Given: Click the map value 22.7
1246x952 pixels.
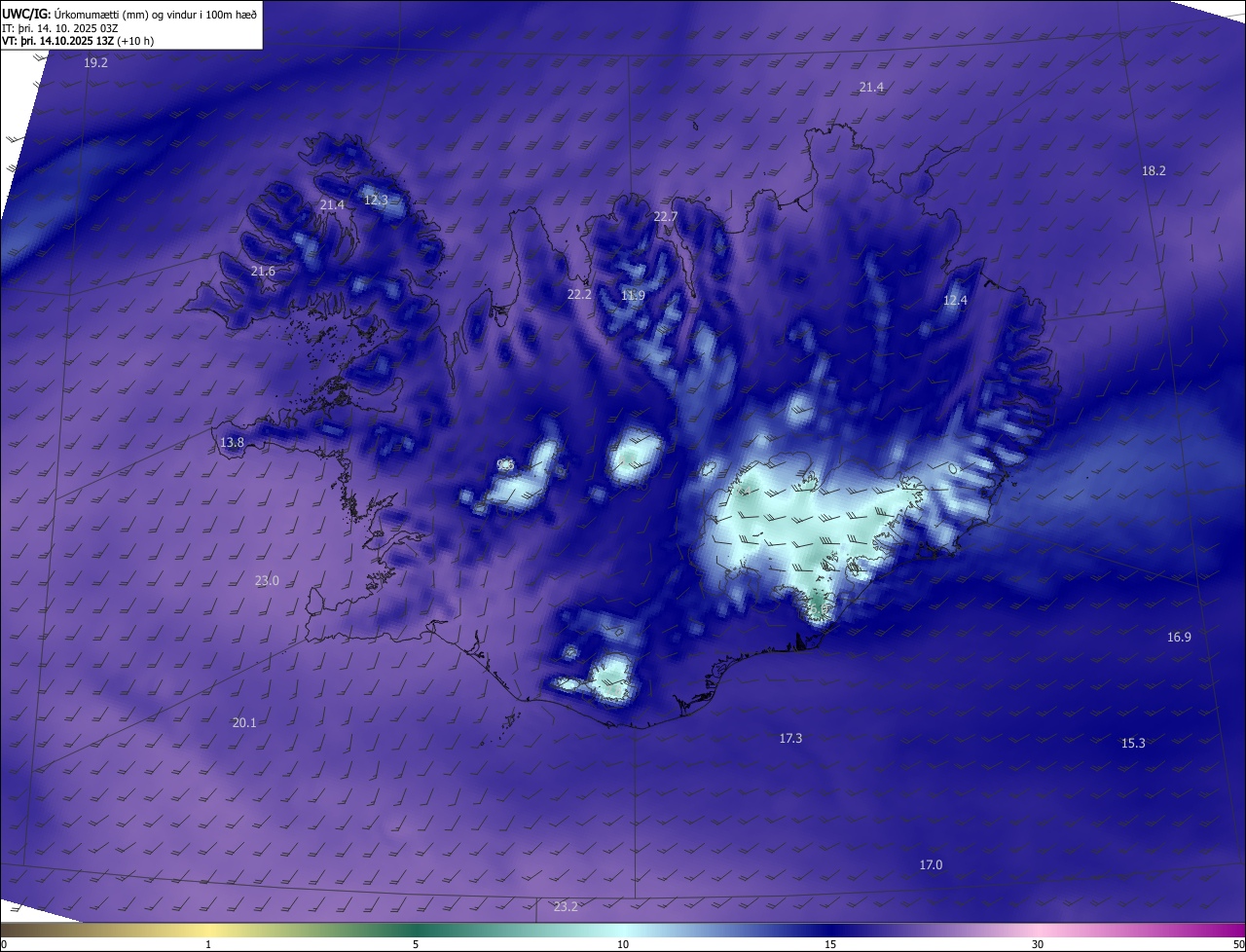Looking at the screenshot, I should click(x=665, y=216).
